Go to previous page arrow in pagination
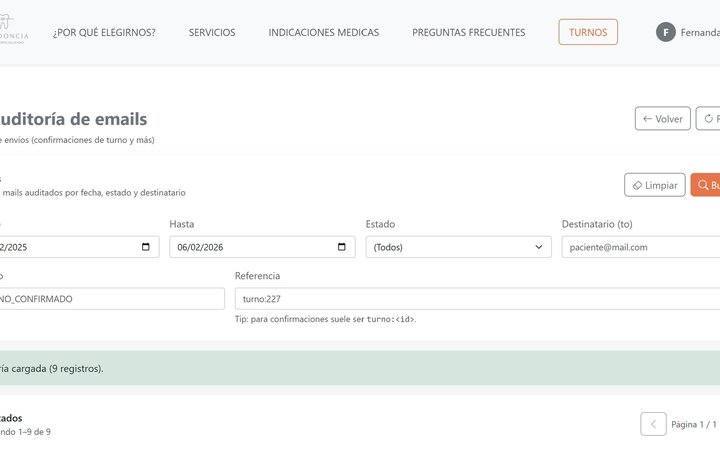 653,424
